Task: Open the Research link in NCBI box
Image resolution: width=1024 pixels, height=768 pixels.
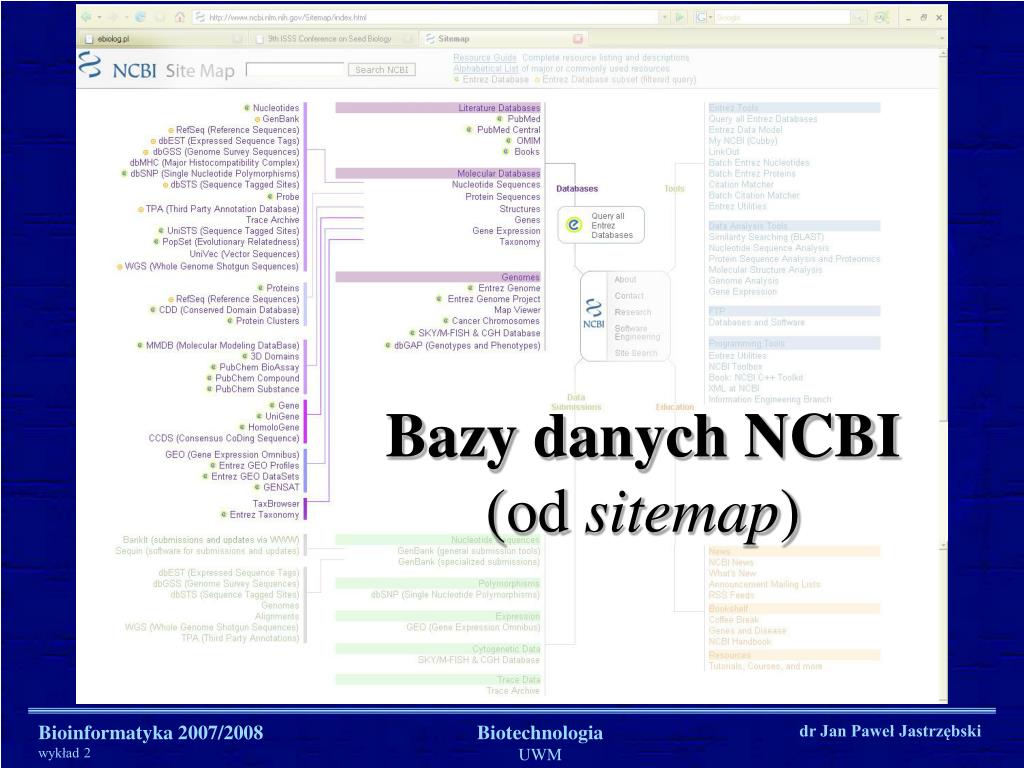Action: coord(632,312)
